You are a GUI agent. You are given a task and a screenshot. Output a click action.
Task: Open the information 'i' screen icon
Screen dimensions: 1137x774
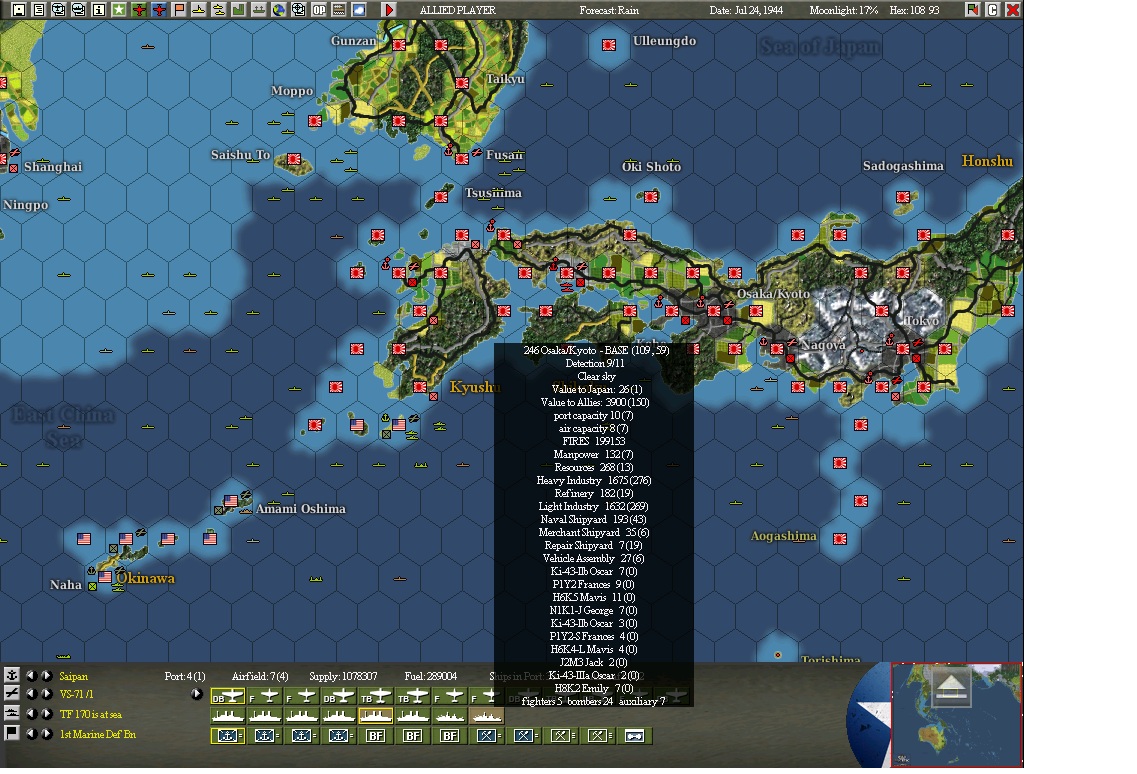click(x=99, y=10)
